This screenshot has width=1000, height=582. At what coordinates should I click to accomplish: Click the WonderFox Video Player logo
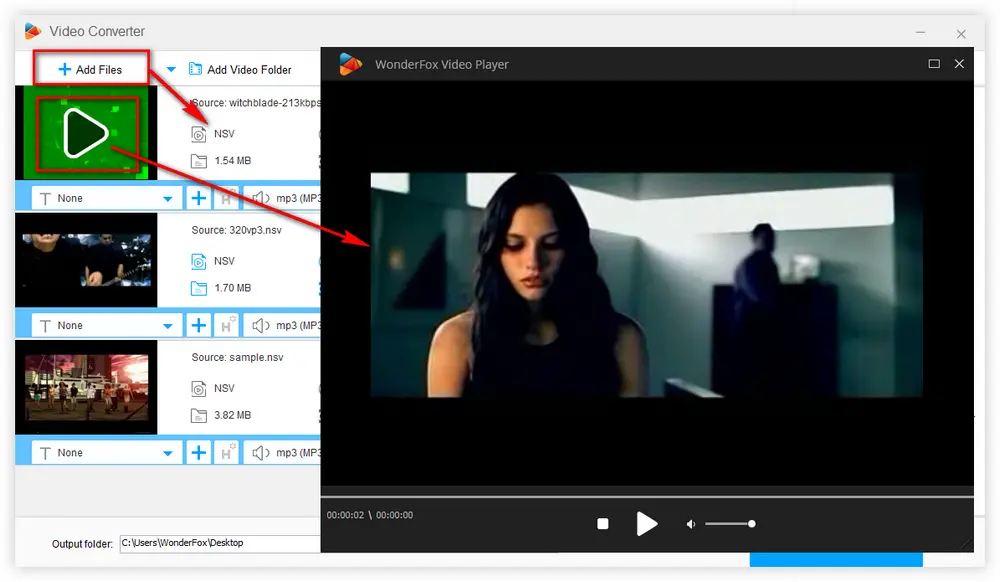350,64
